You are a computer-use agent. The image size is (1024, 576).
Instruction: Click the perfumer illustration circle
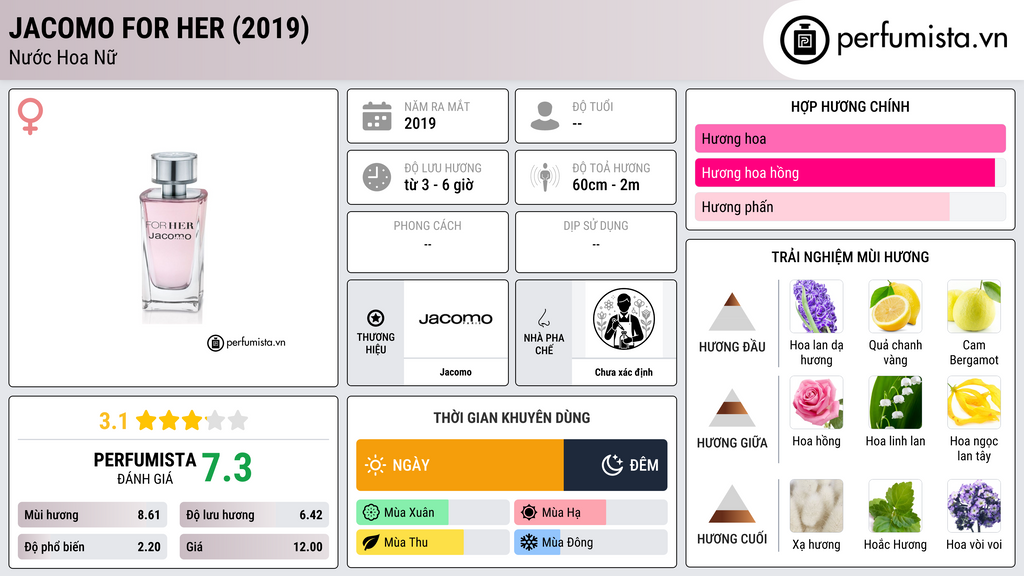point(624,319)
